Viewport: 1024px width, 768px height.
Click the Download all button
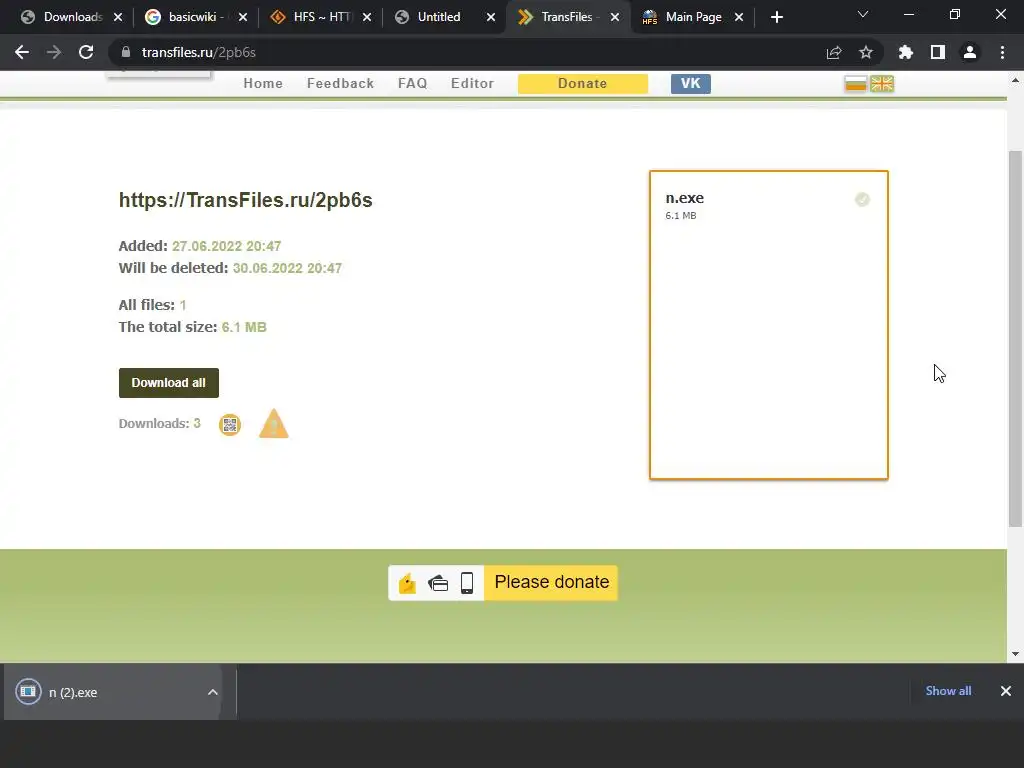(168, 383)
